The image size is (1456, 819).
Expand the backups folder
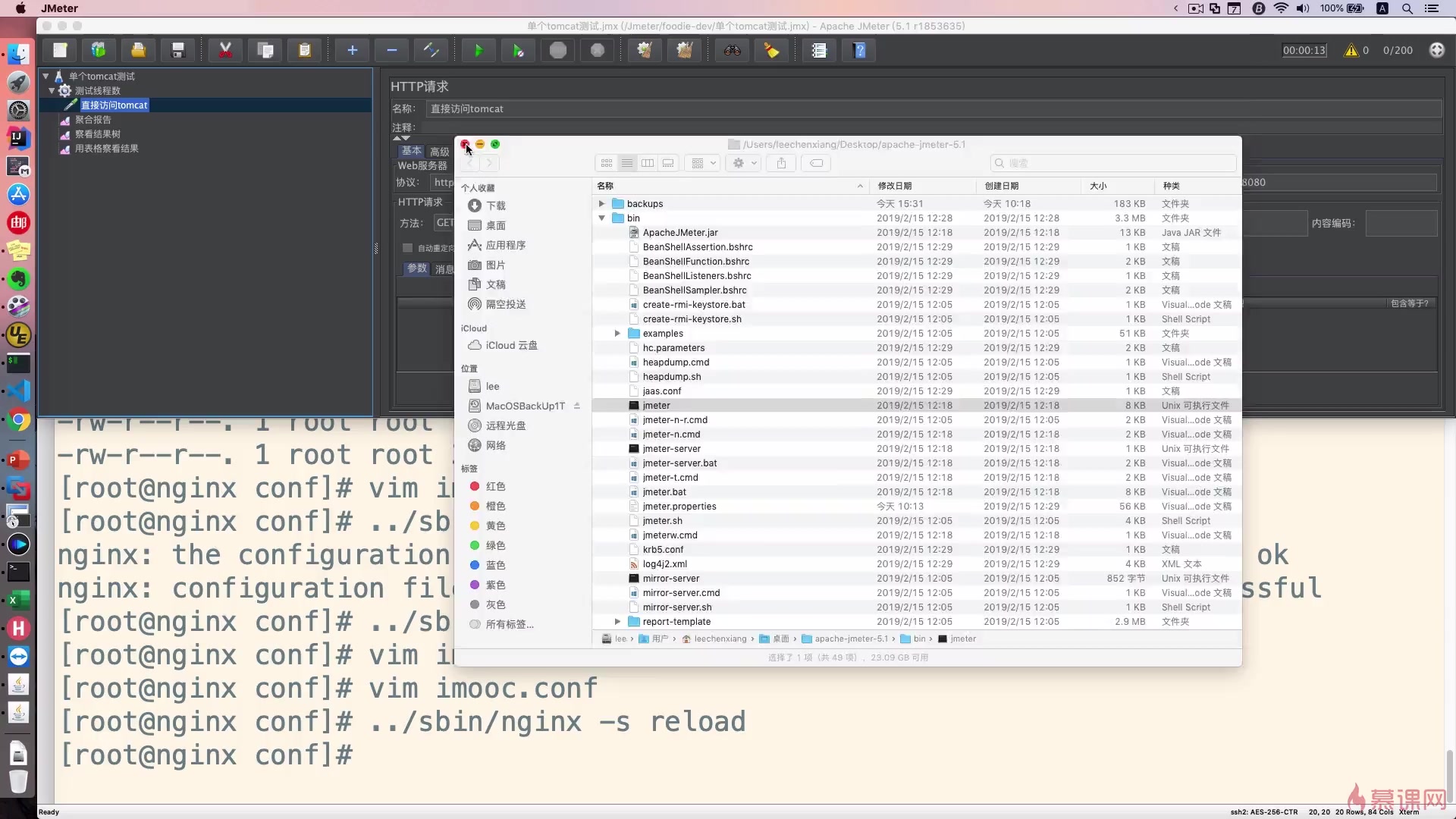[x=601, y=203]
